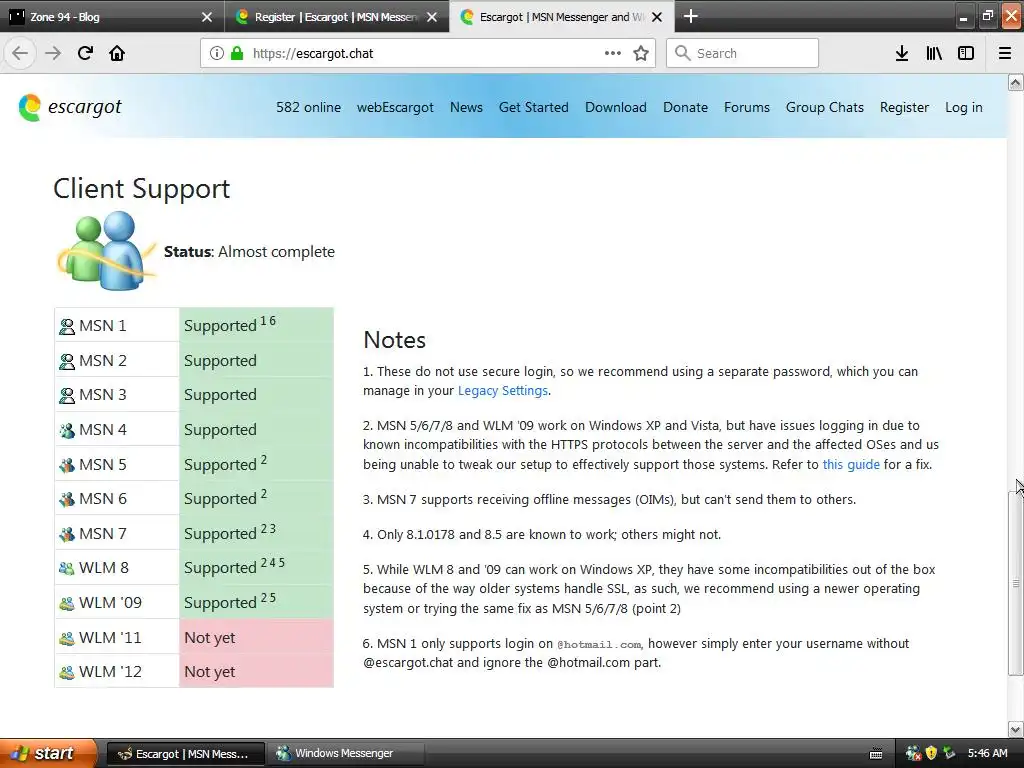The height and width of the screenshot is (768, 1024).
Task: Open Windows Messenger from the taskbar
Action: 346,754
